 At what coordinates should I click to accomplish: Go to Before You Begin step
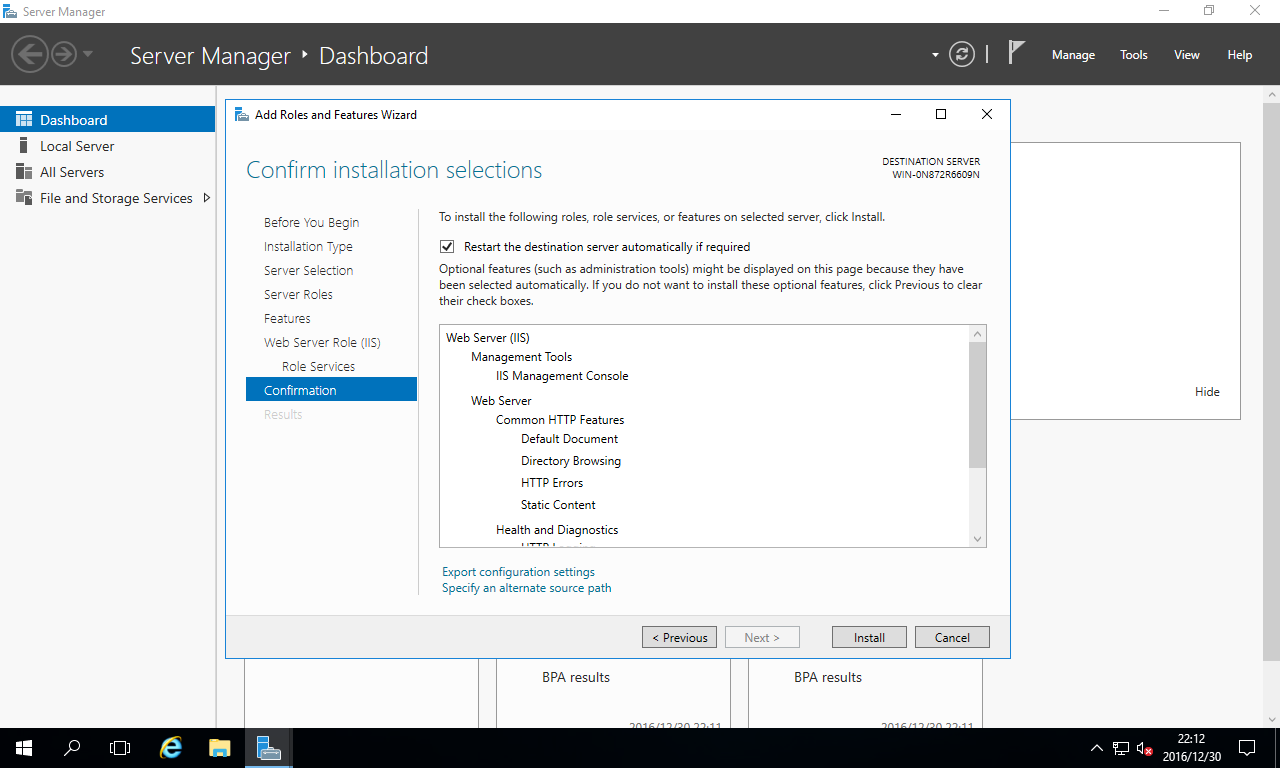tap(311, 223)
